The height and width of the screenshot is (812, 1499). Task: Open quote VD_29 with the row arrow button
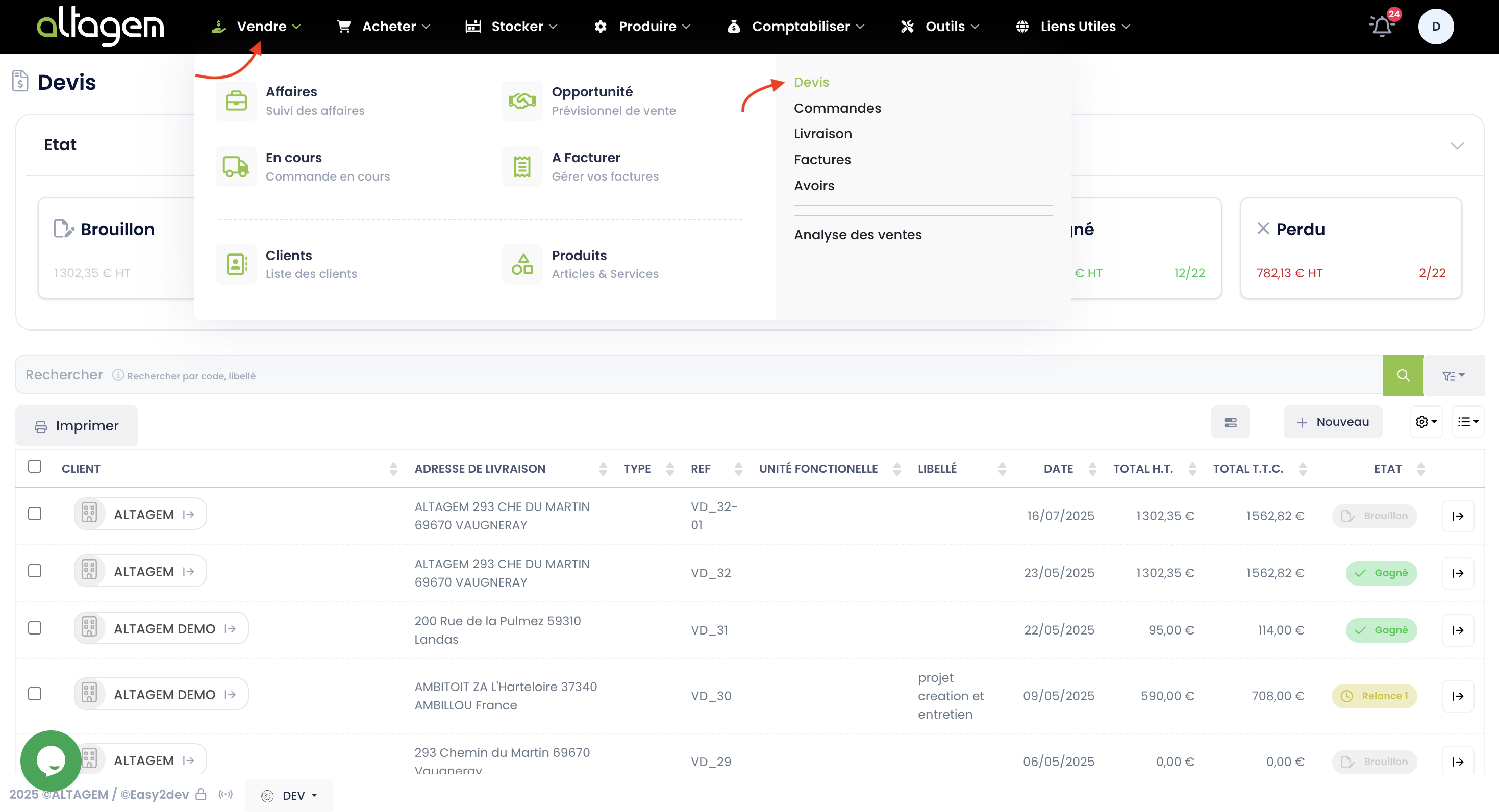click(1458, 762)
